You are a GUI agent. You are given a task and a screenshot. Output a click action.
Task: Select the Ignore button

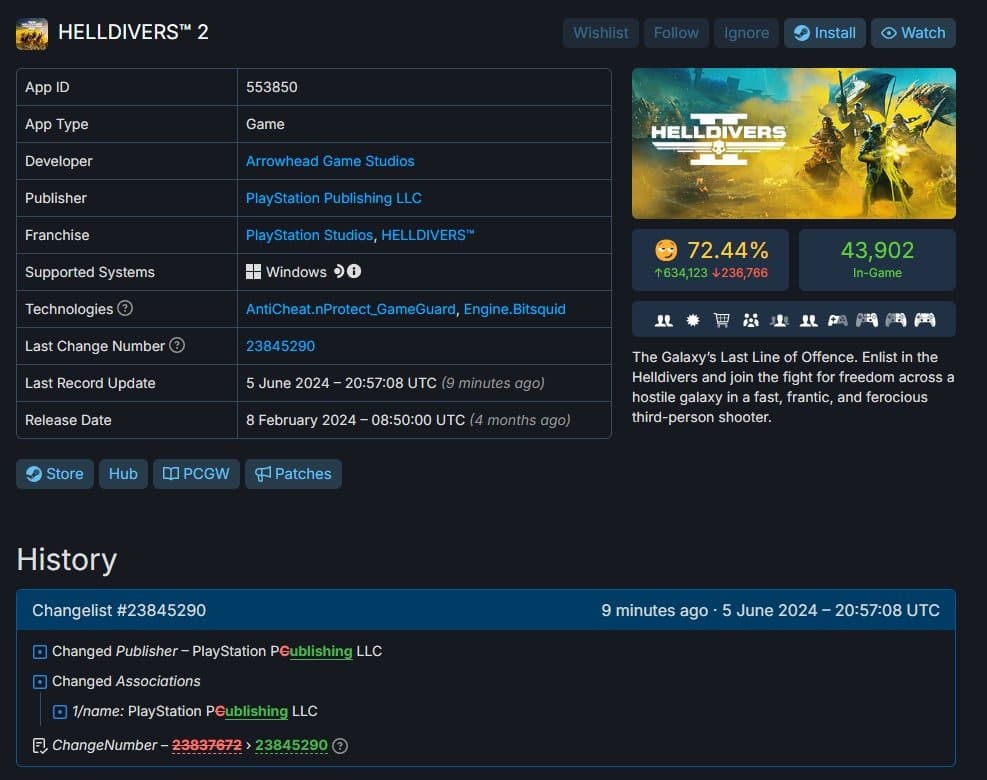click(746, 33)
